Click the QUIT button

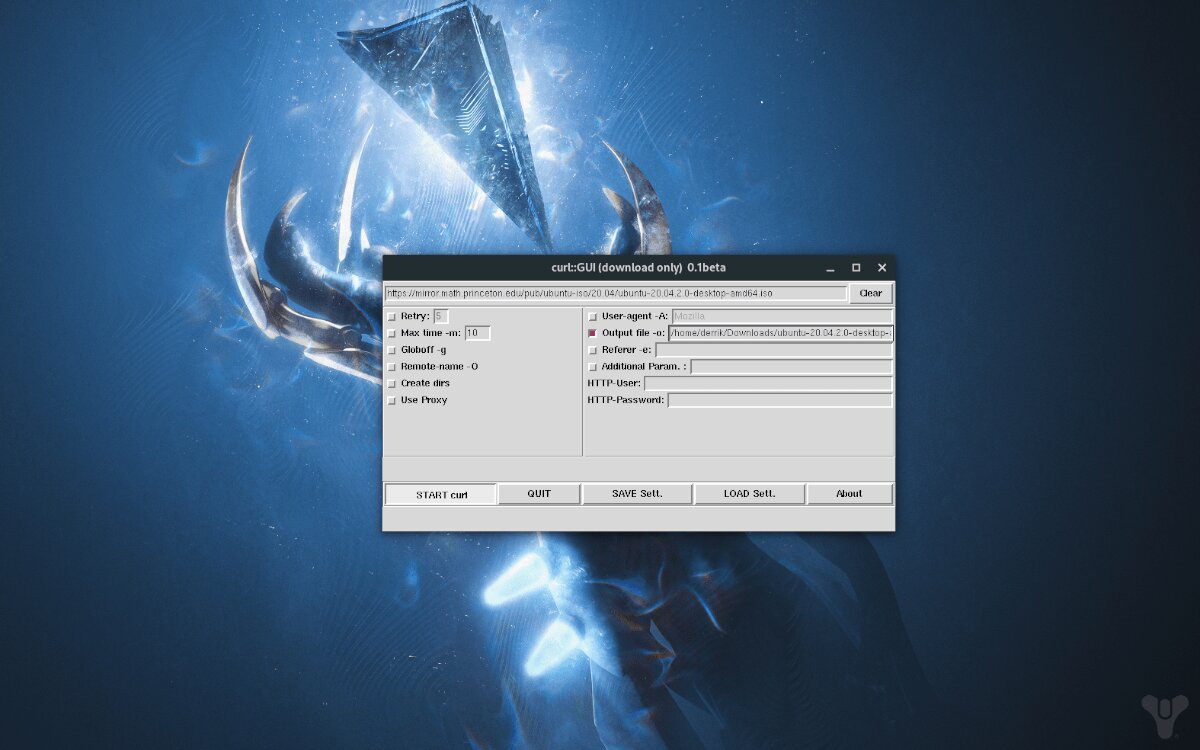point(538,493)
